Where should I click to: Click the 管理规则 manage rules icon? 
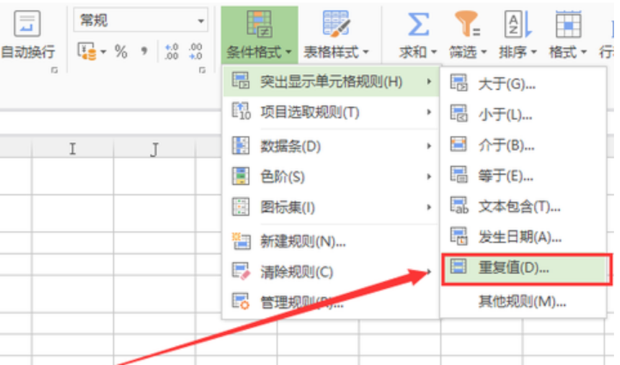(241, 302)
